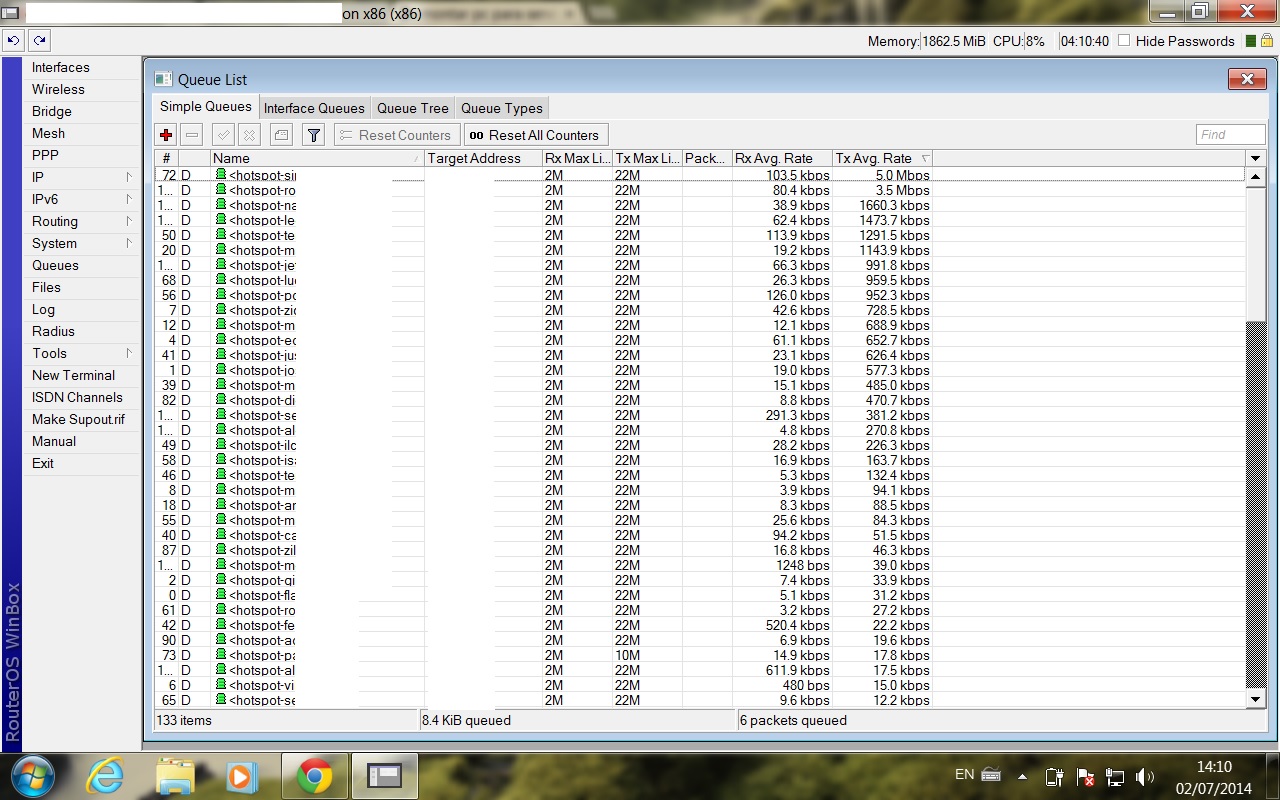1280x800 pixels.
Task: Click the scroll-down arrow of the queue list
Action: (1256, 700)
